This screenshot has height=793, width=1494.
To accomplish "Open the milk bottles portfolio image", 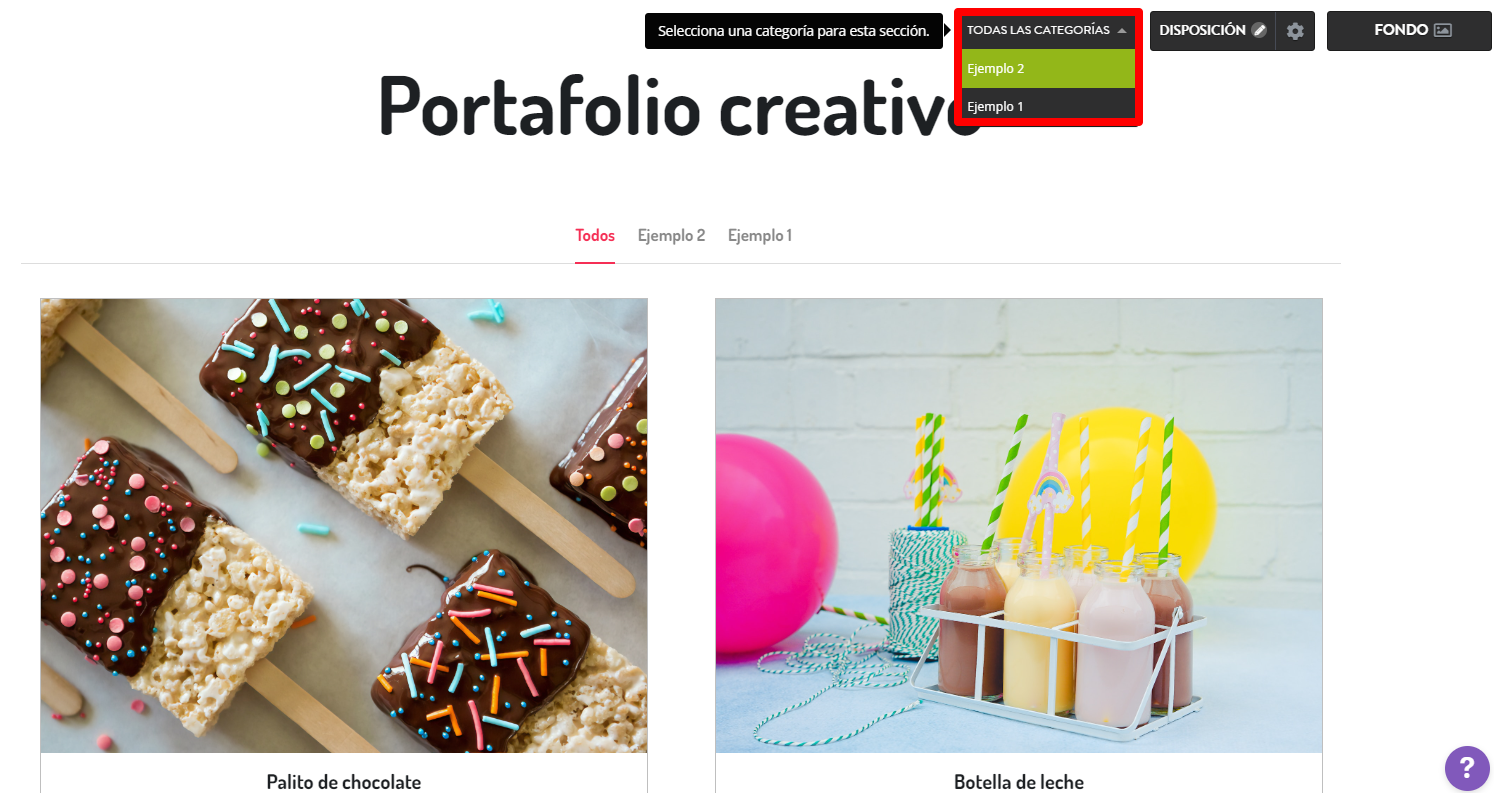I will [x=1018, y=525].
